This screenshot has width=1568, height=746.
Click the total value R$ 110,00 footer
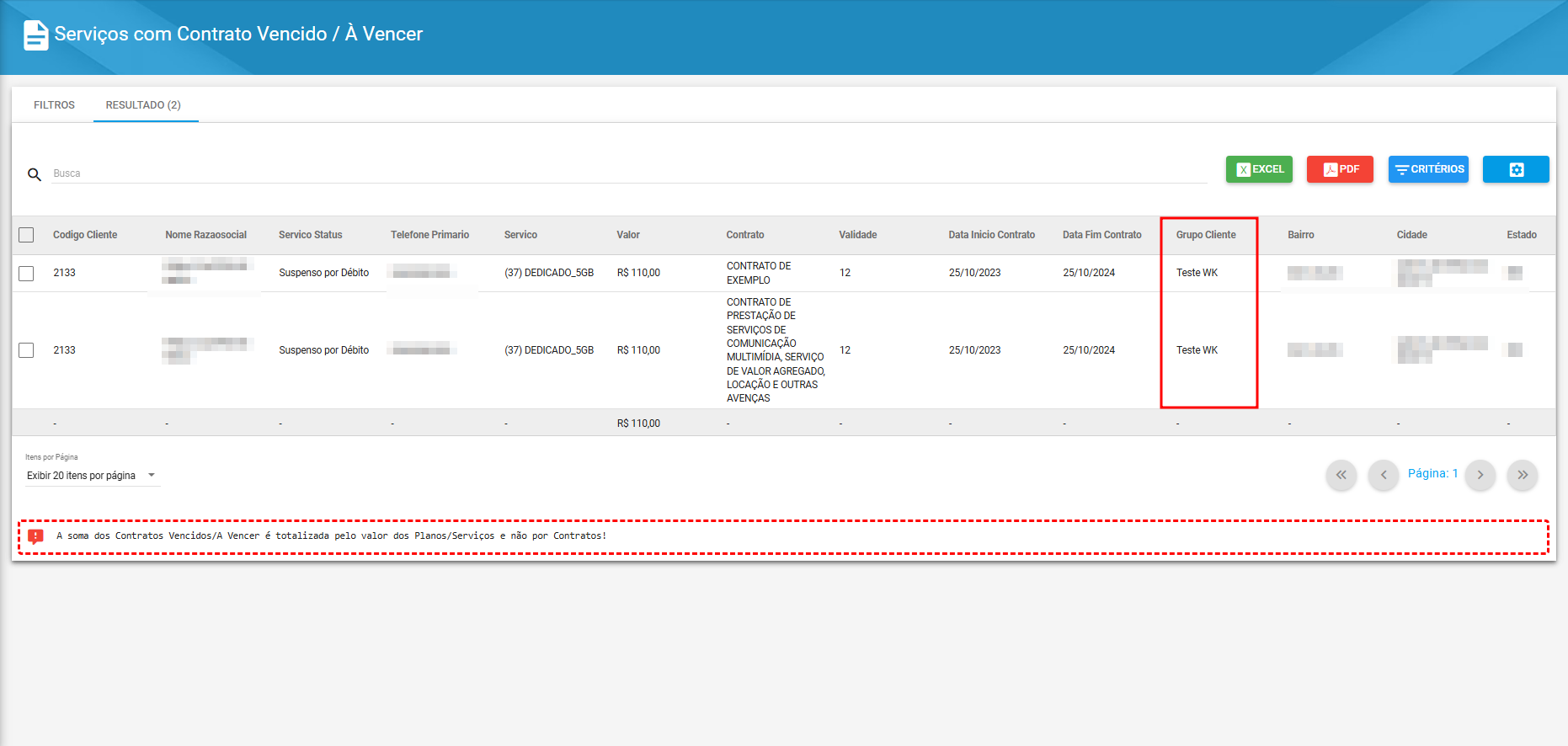pos(638,424)
